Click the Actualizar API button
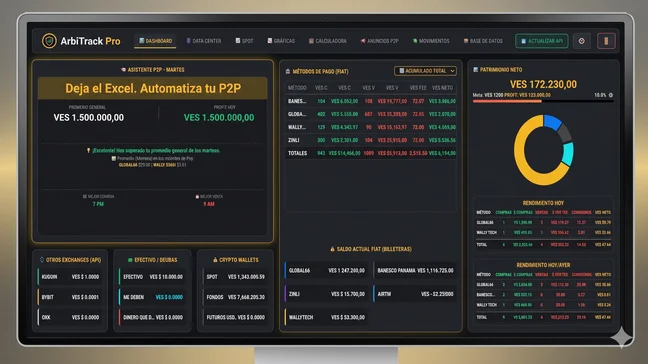 coord(542,41)
